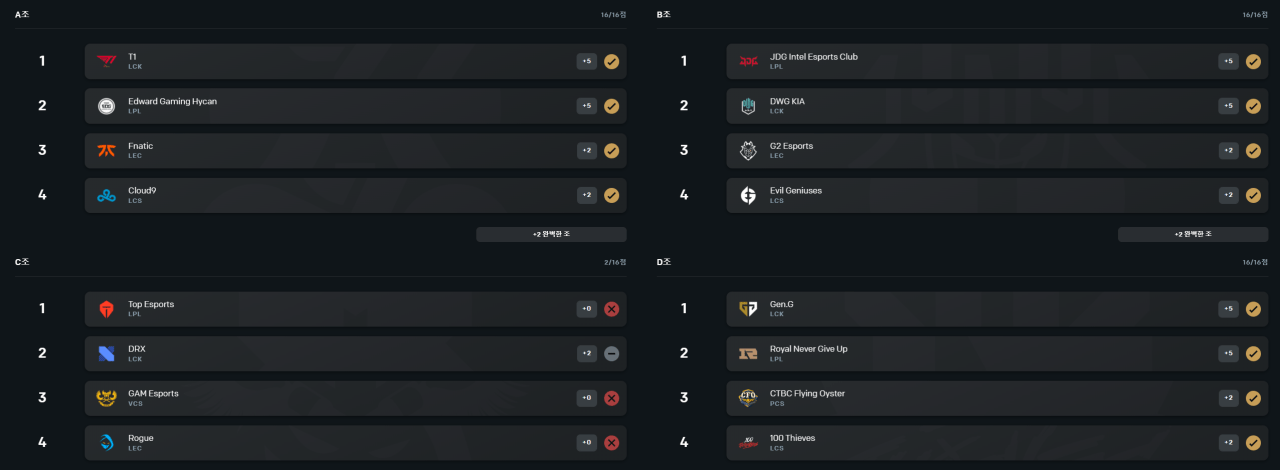Click the Top Esports logo

coord(106,309)
